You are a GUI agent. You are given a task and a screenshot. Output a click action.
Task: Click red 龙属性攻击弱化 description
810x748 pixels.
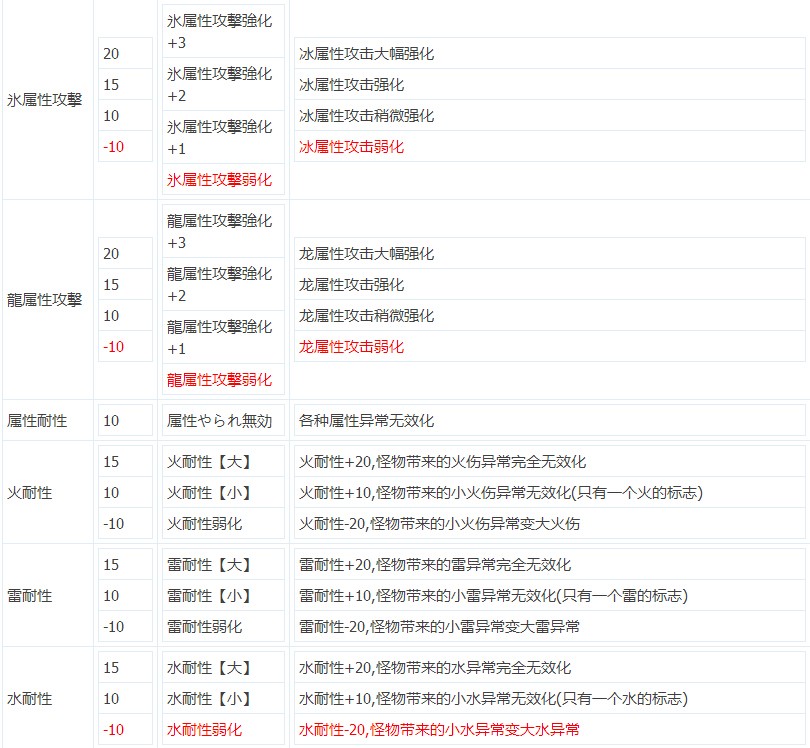[550, 346]
